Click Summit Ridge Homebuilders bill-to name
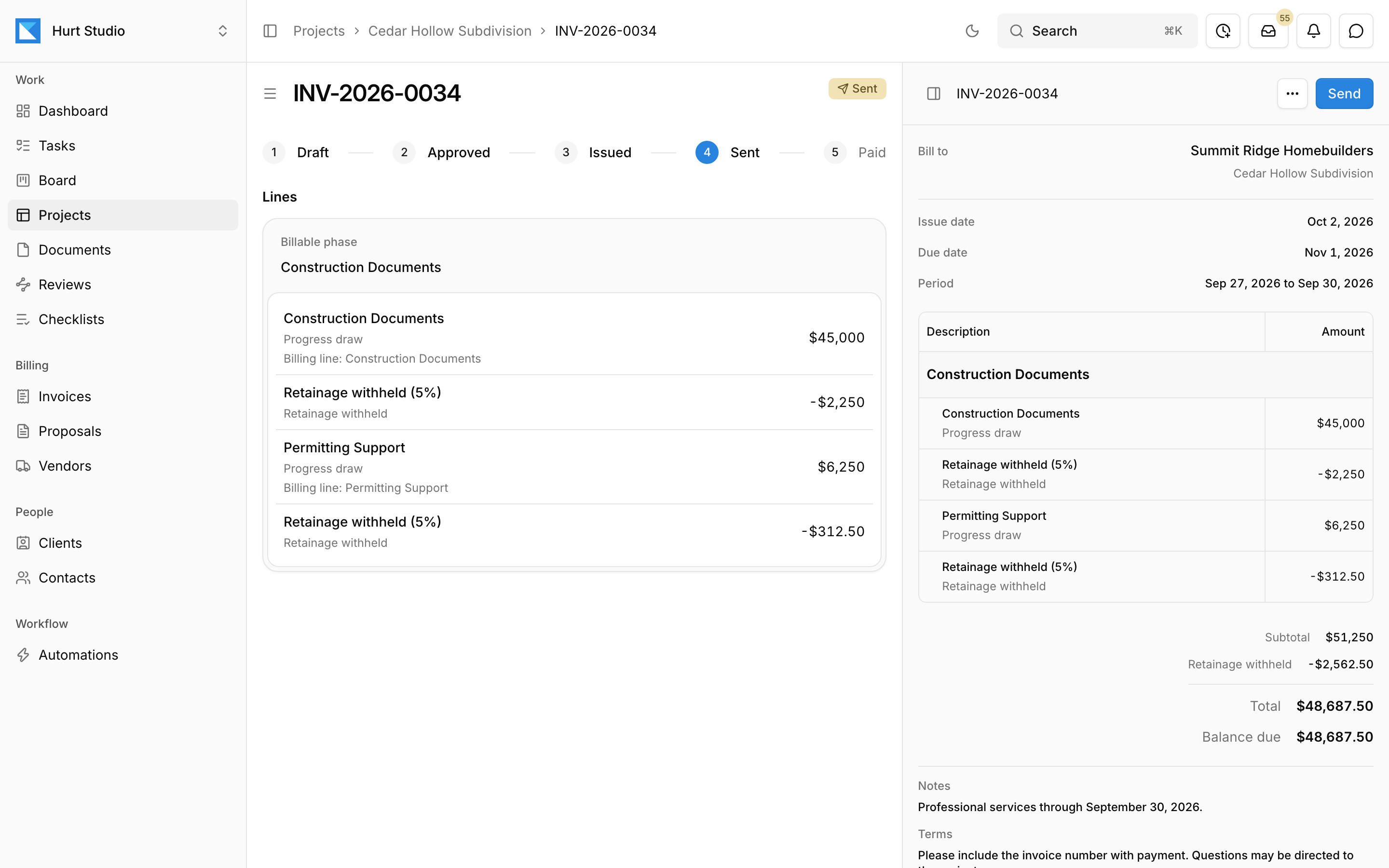The width and height of the screenshot is (1389, 868). click(1281, 151)
